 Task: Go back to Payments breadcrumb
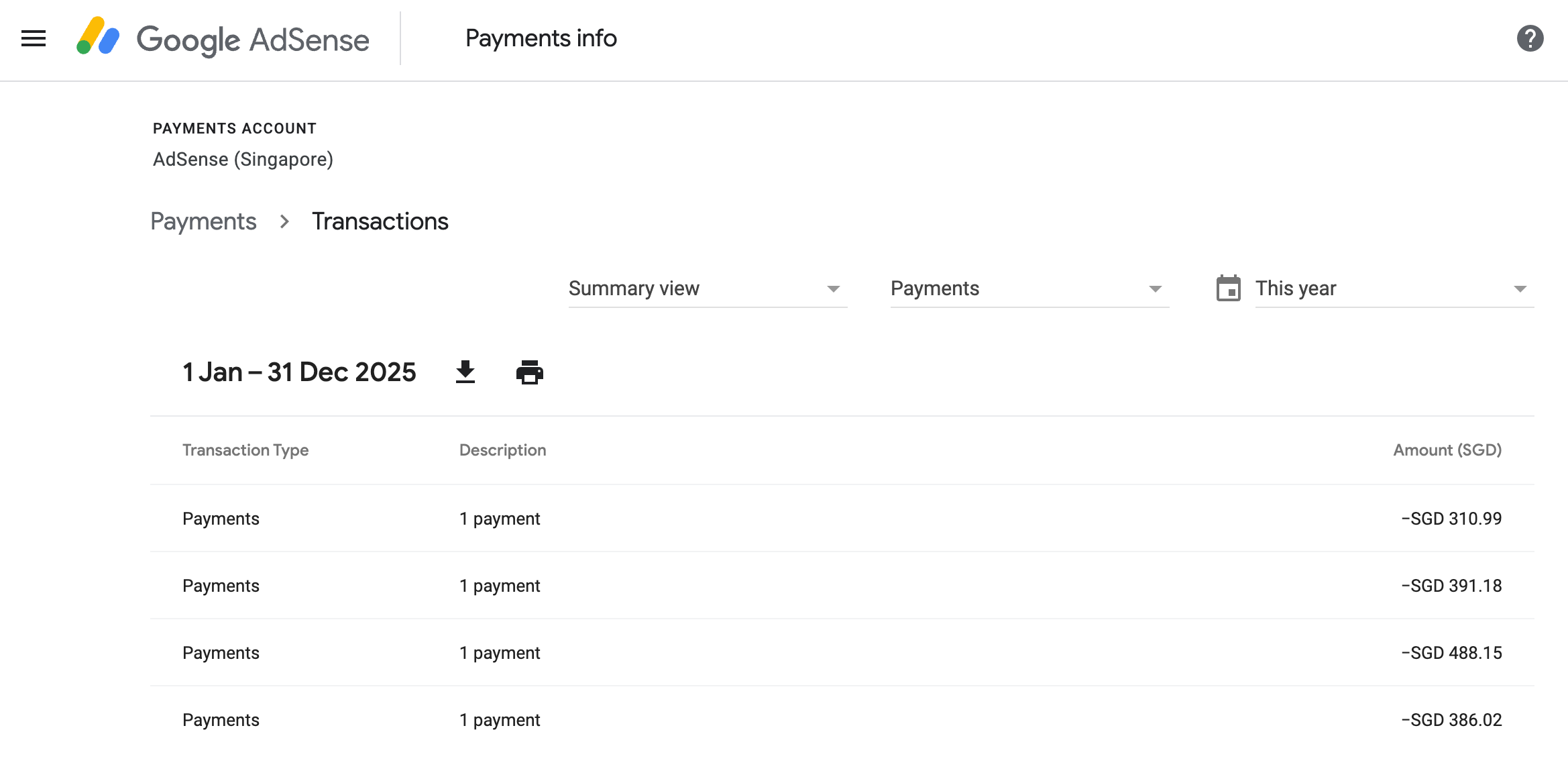[x=203, y=221]
